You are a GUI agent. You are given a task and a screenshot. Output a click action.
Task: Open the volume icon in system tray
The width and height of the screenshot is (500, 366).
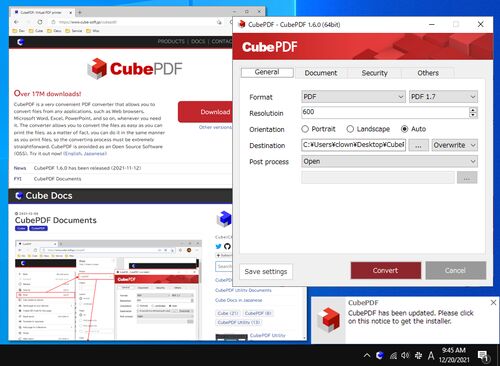pos(405,355)
